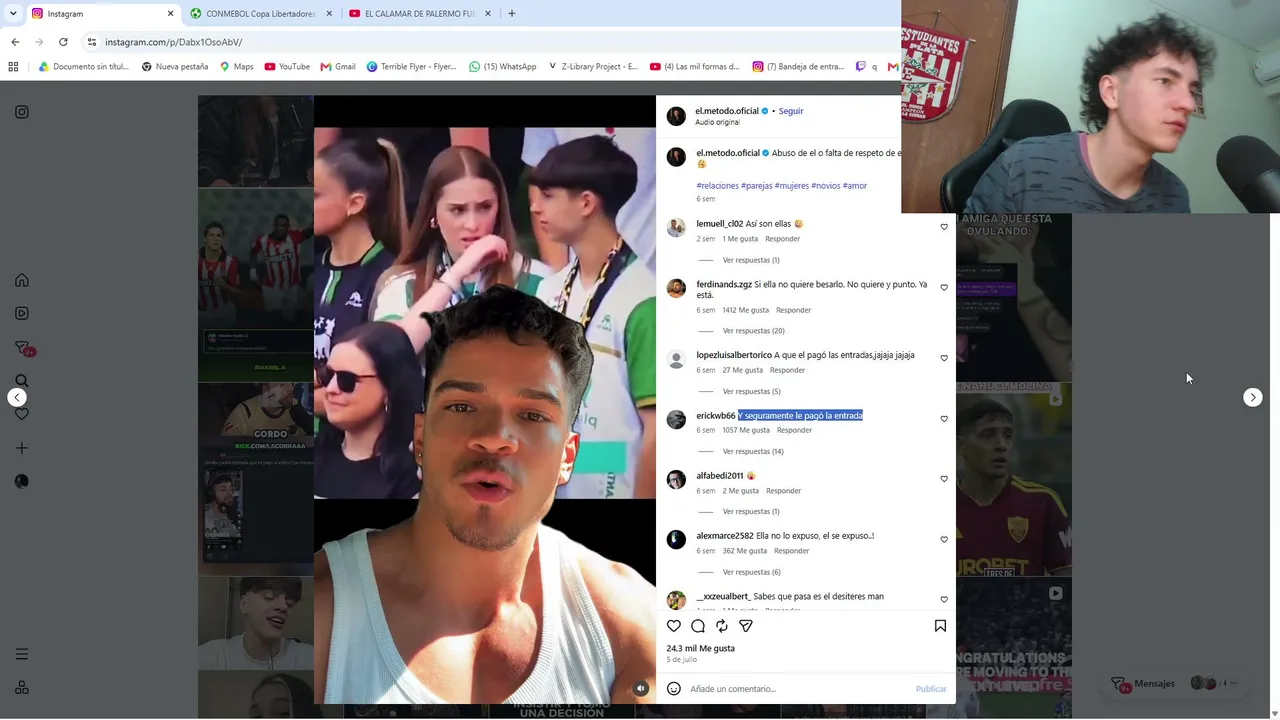Click the Instagram logo in the sidebar

pyautogui.click(x=22, y=112)
